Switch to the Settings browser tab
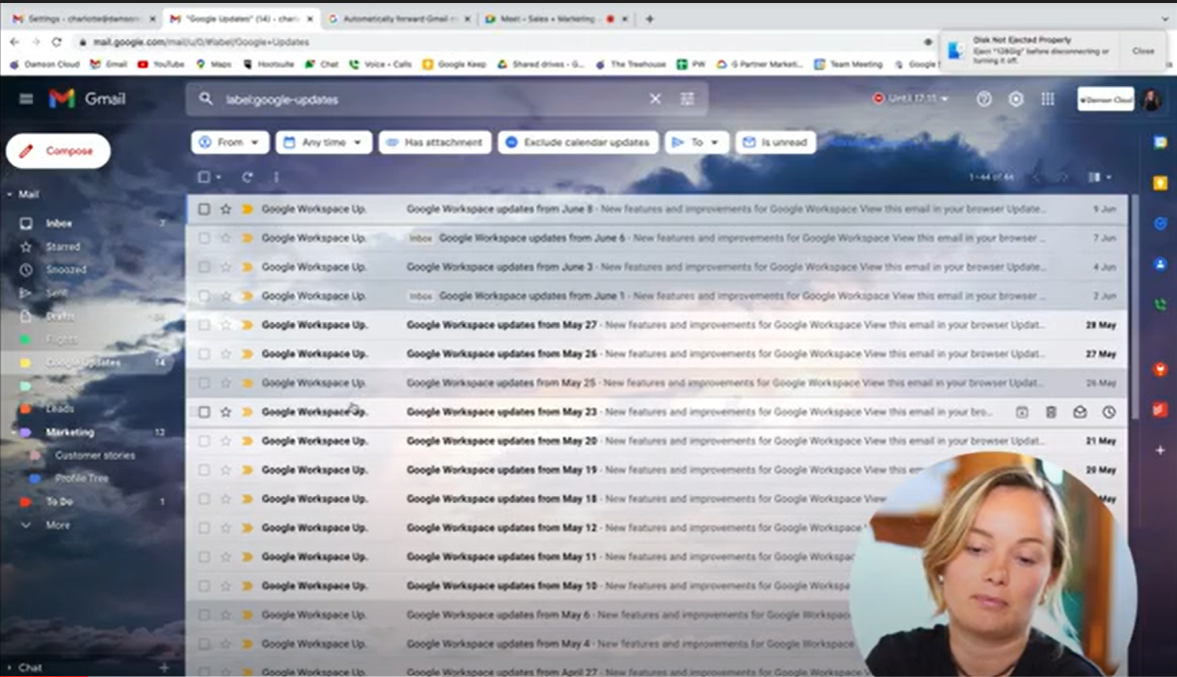Image resolution: width=1177 pixels, height=677 pixels. point(83,19)
